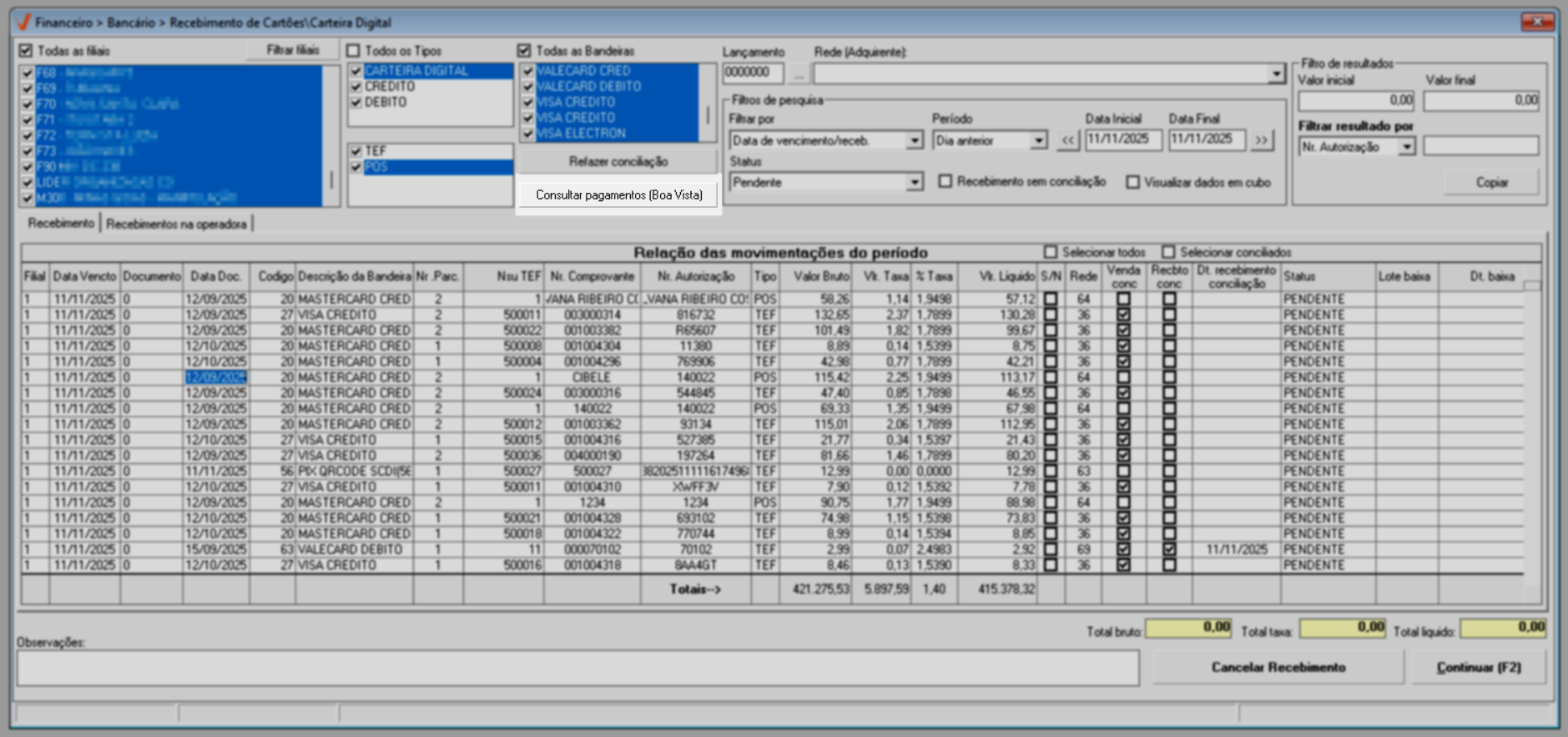1568x737 pixels.
Task: Click the Observações text field
Action: point(577,669)
